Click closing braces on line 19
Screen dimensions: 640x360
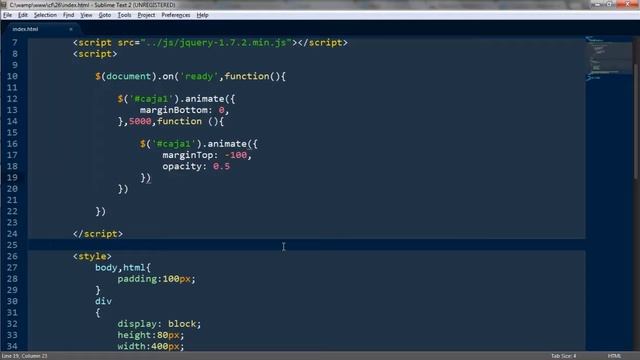click(146, 178)
